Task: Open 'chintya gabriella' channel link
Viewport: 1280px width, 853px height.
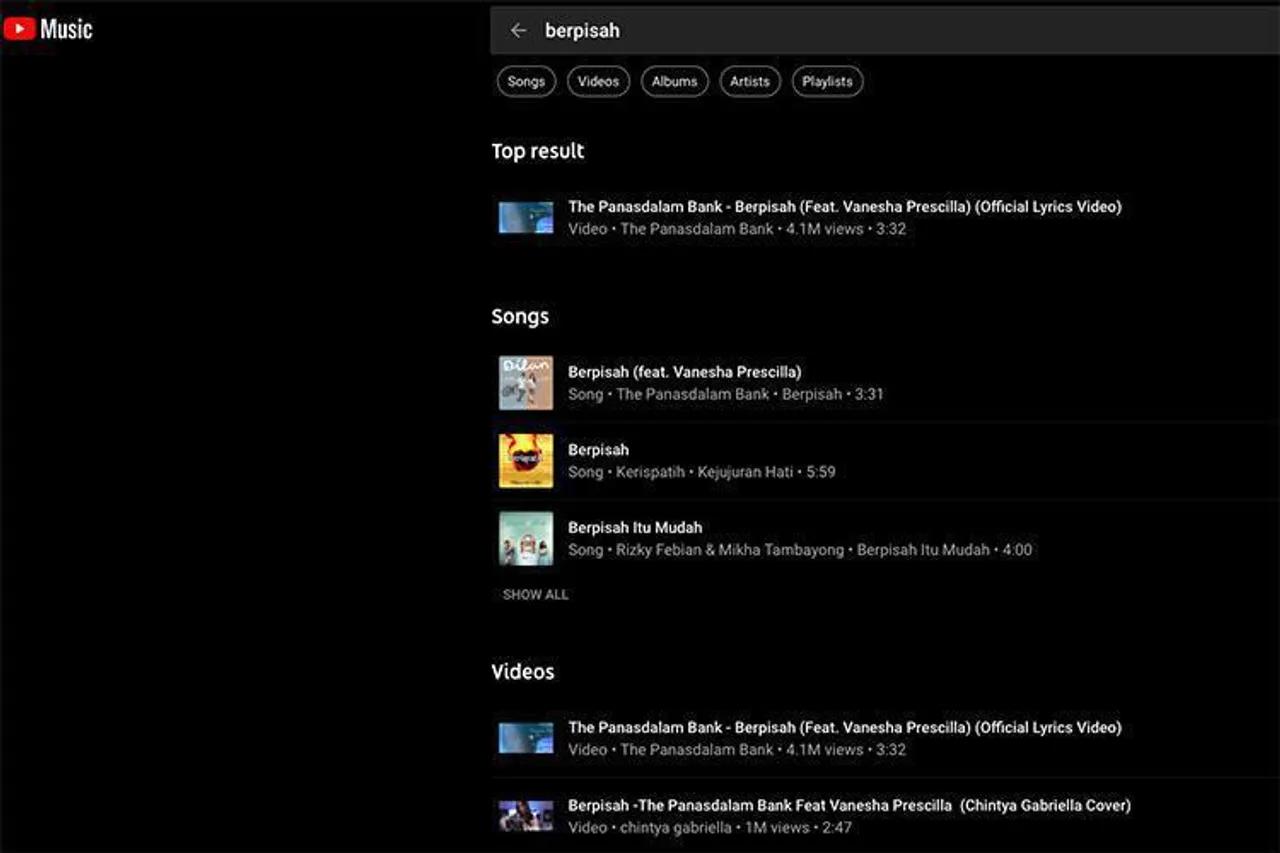Action: point(676,828)
